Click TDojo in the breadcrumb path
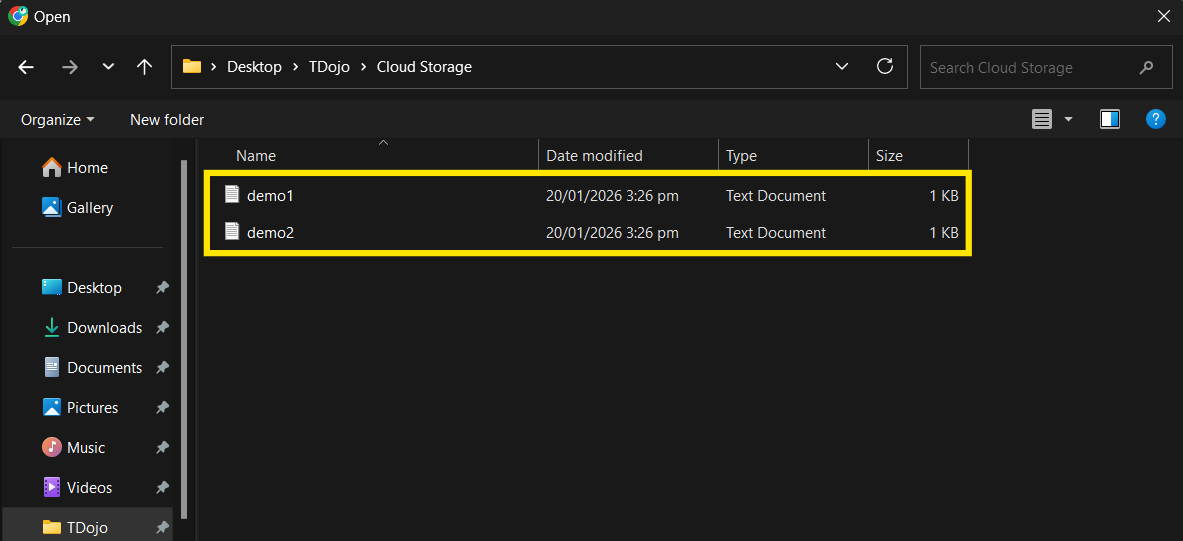The height and width of the screenshot is (541, 1183). [x=328, y=67]
